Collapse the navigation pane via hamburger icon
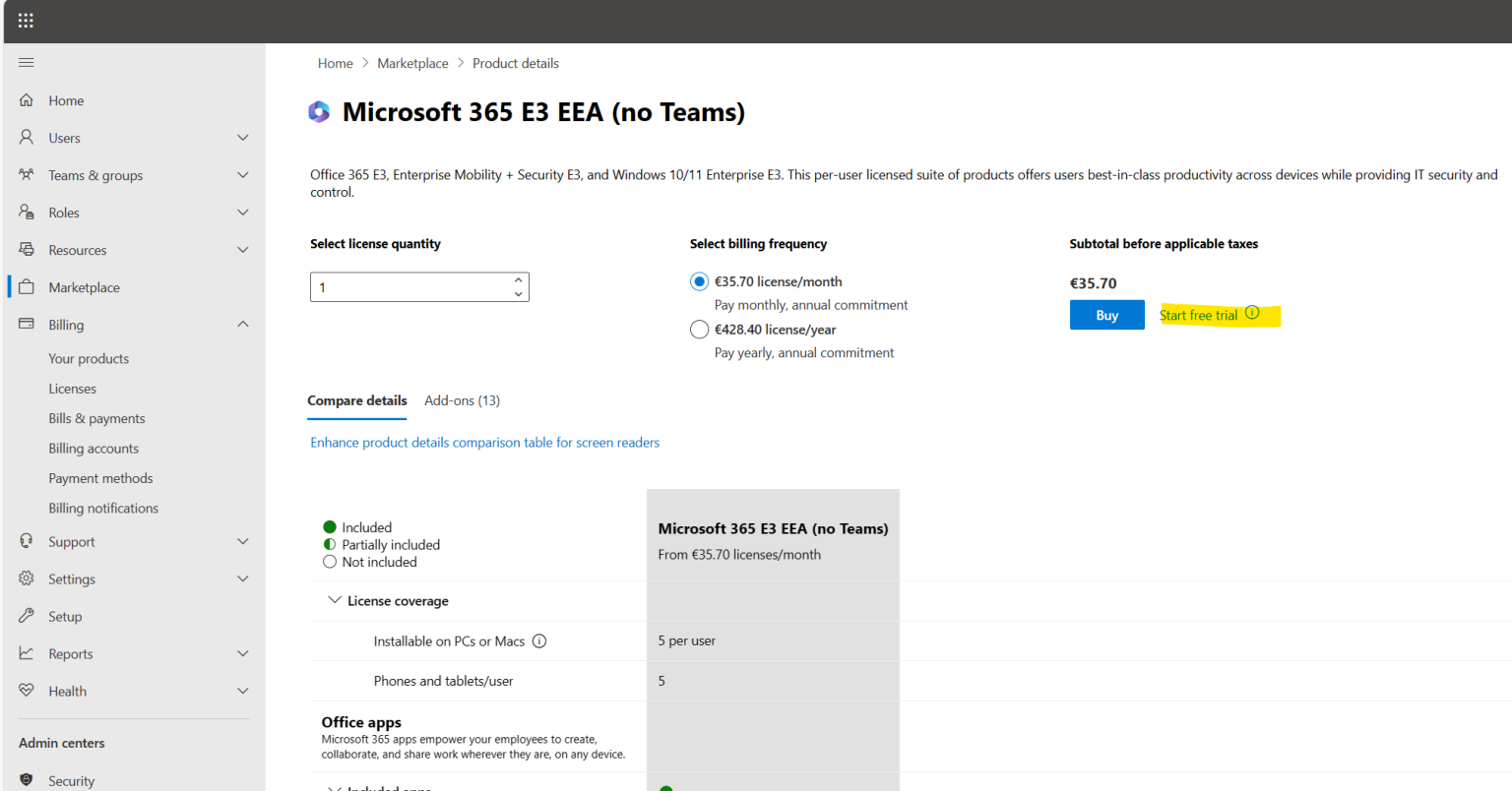This screenshot has height=791, width=1512. (26, 62)
